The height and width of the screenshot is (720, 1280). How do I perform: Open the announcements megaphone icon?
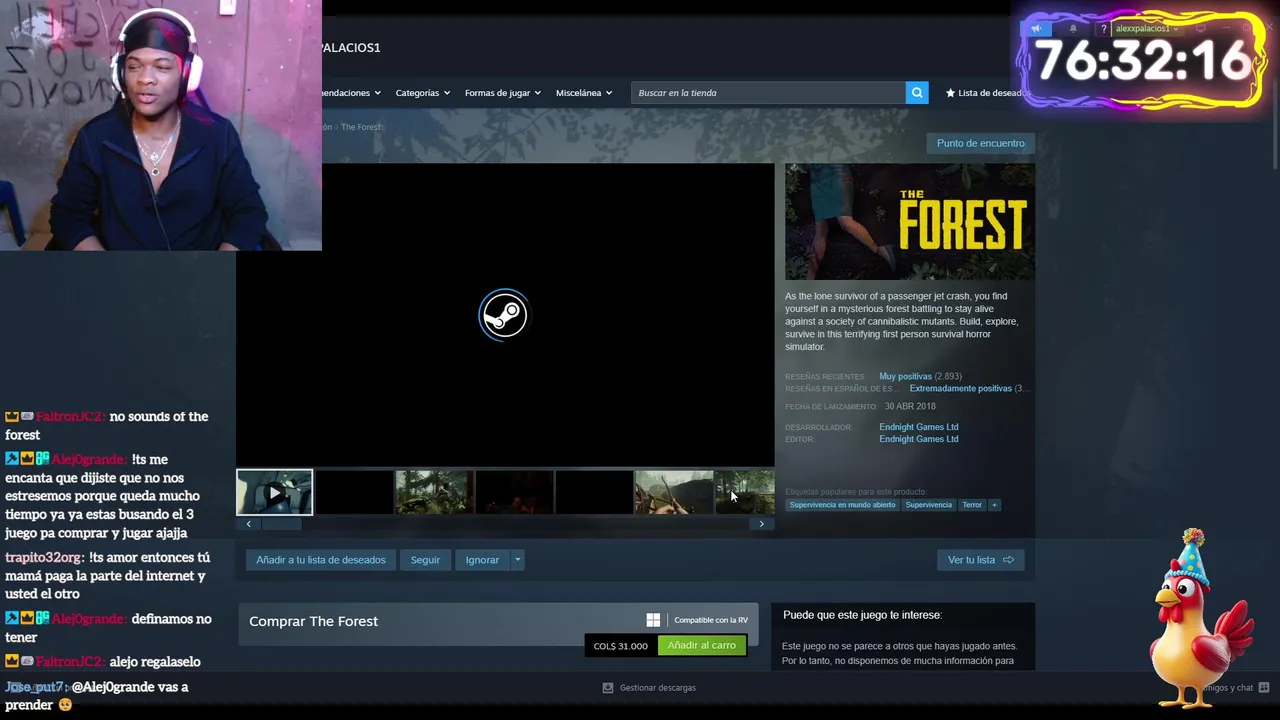click(1037, 29)
